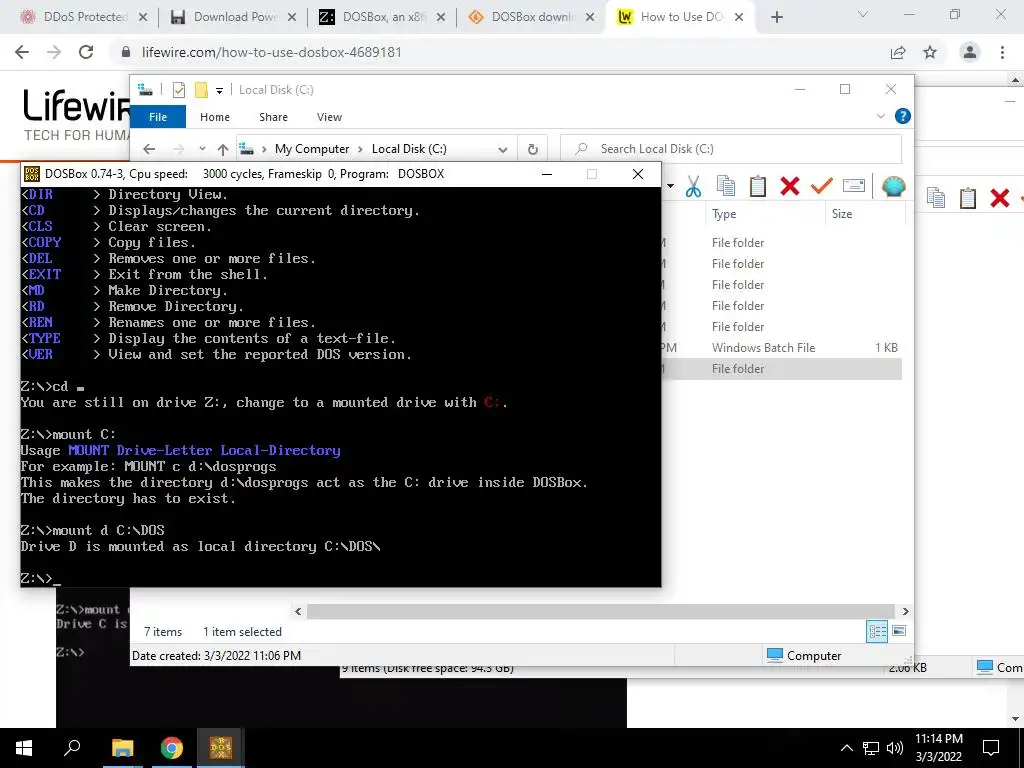Go up one folder level in Explorer
1024x768 pixels.
click(223, 149)
